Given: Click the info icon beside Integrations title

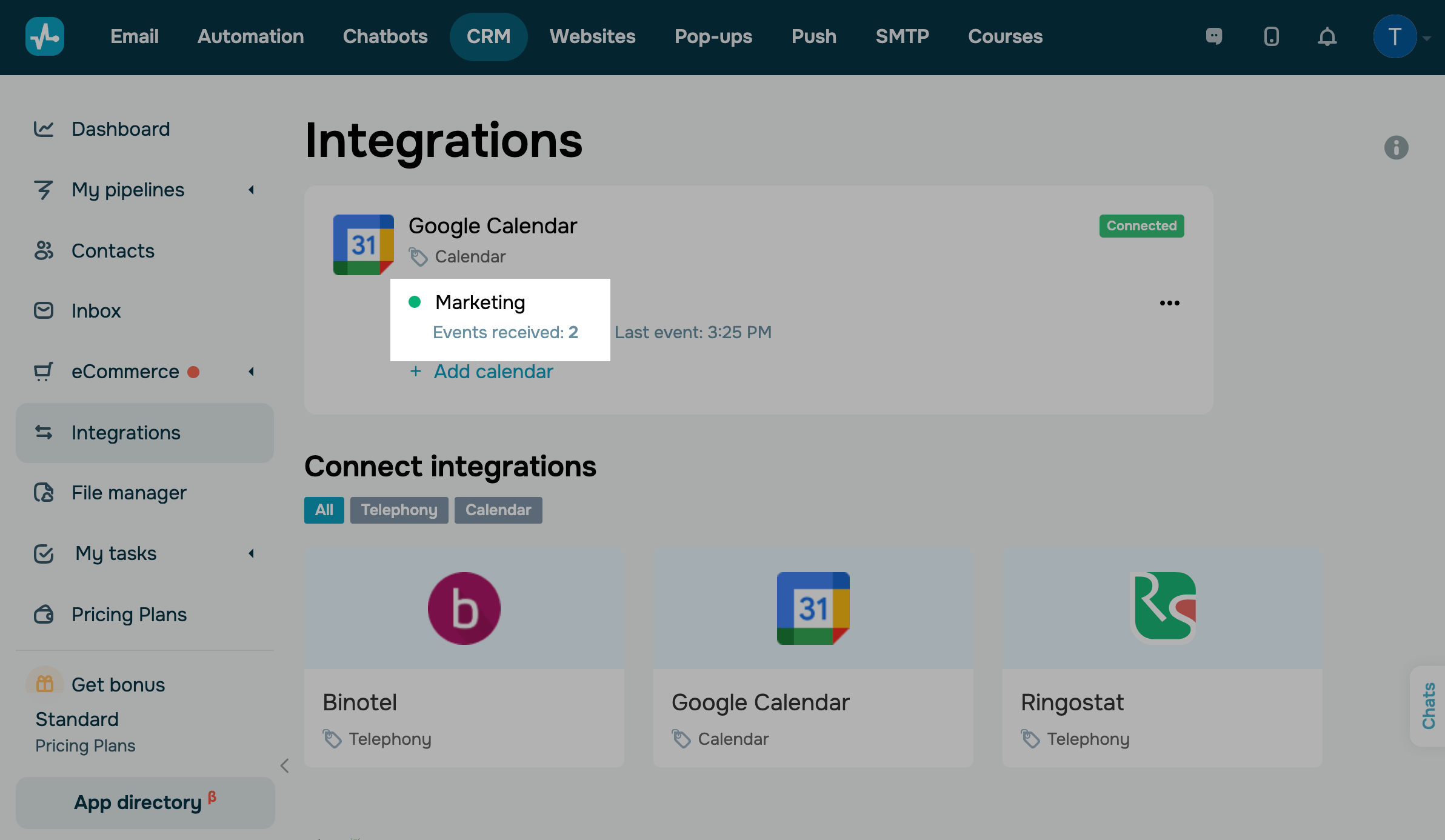Looking at the screenshot, I should tap(1396, 147).
